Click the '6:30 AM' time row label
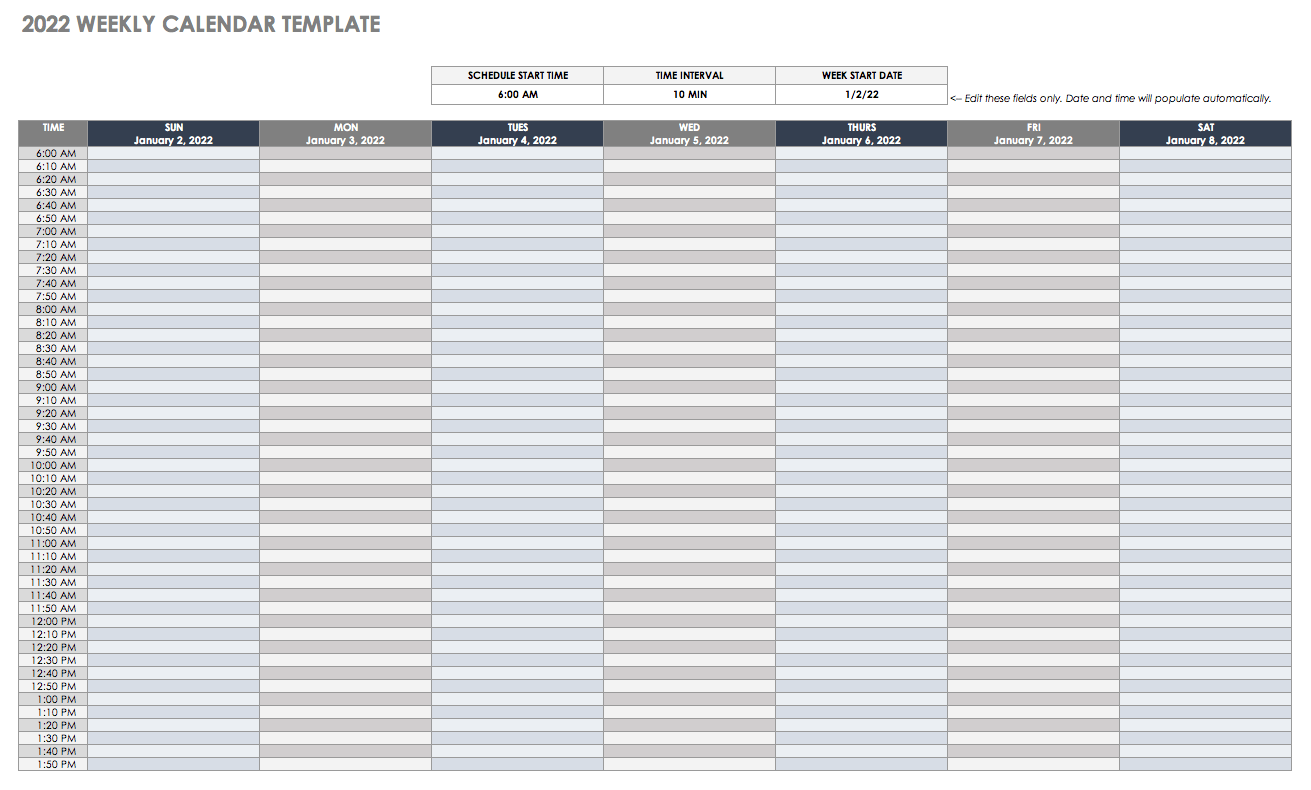The width and height of the screenshot is (1311, 790). (x=53, y=192)
